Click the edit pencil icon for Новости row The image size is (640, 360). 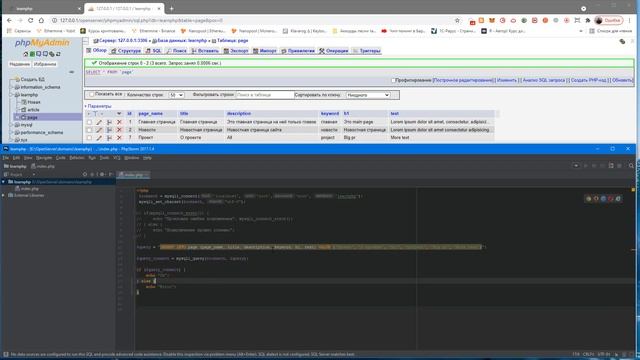coord(99,130)
